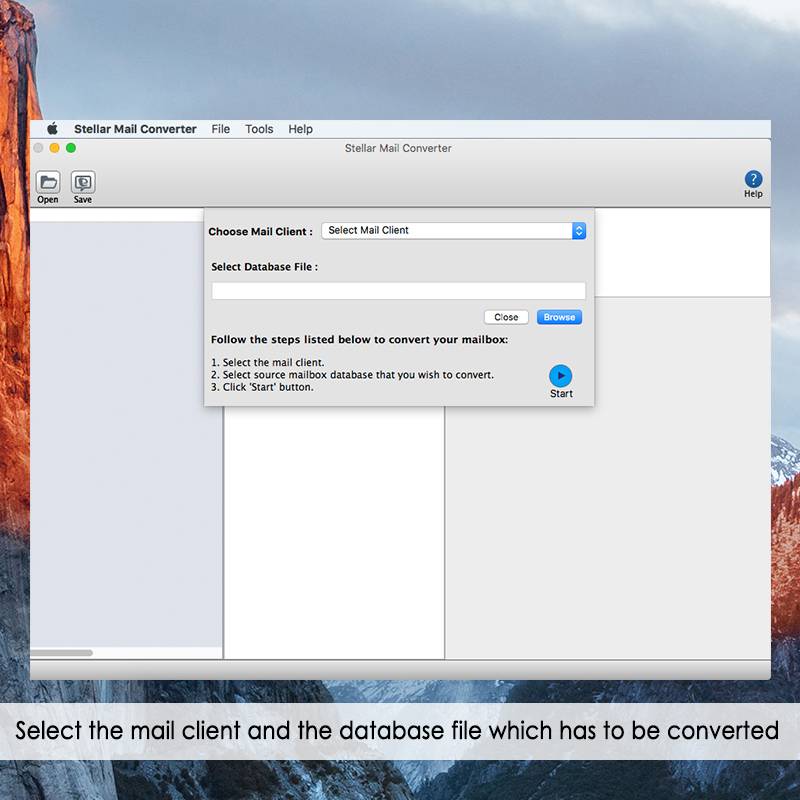Open Help via the blue question mark icon
Image resolution: width=800 pixels, height=800 pixels.
753,179
